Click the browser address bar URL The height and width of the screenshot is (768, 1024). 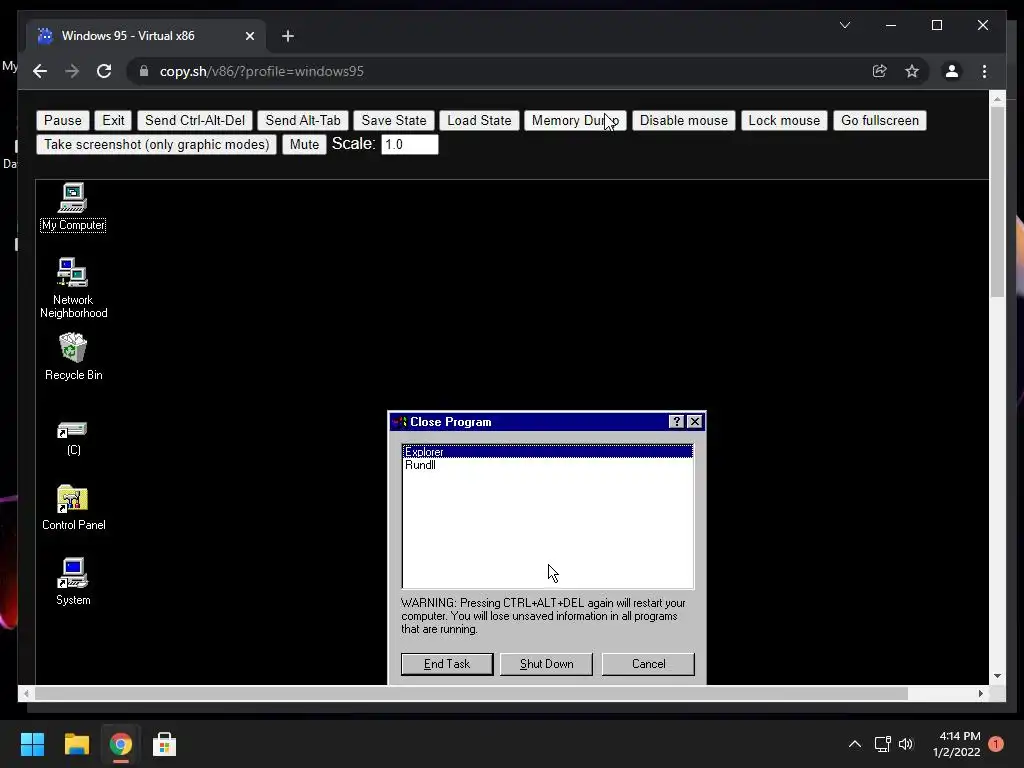[x=261, y=71]
